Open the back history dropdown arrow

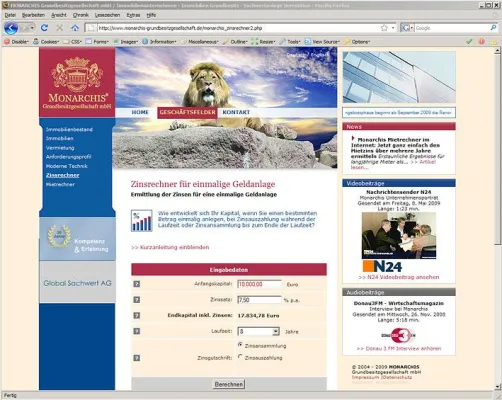click(x=32, y=28)
